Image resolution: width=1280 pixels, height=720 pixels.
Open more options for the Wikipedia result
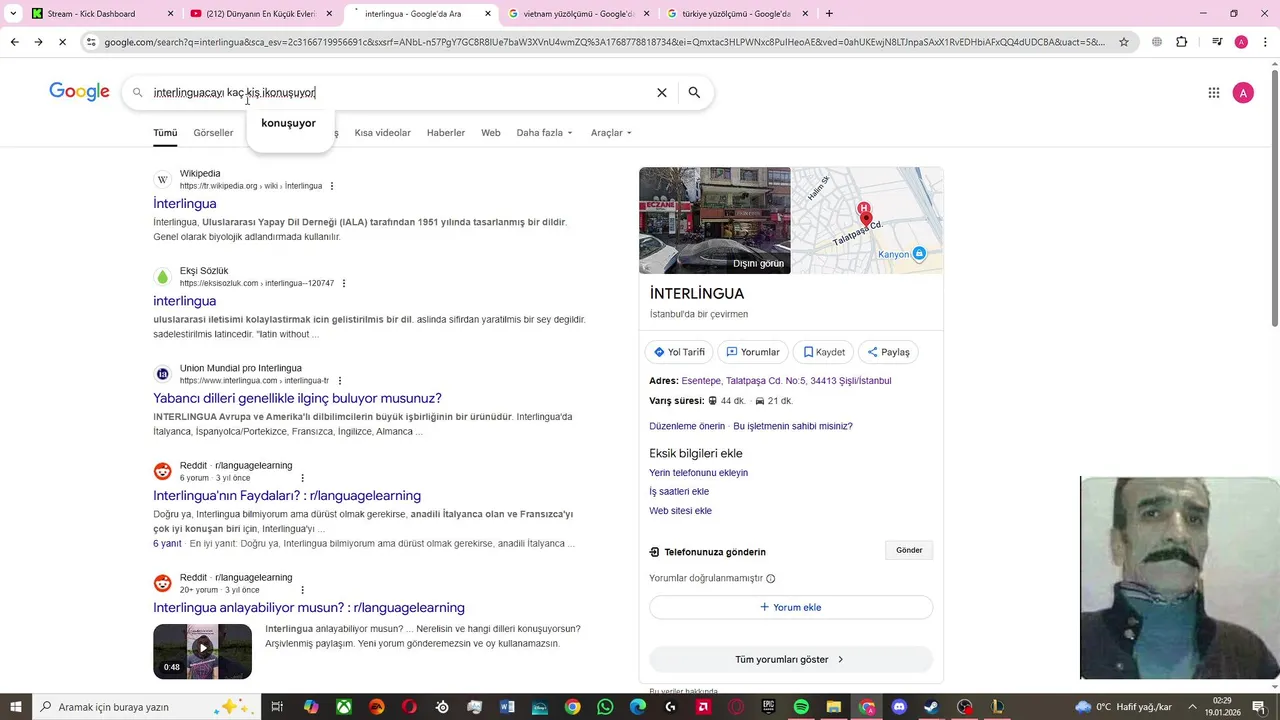point(332,186)
